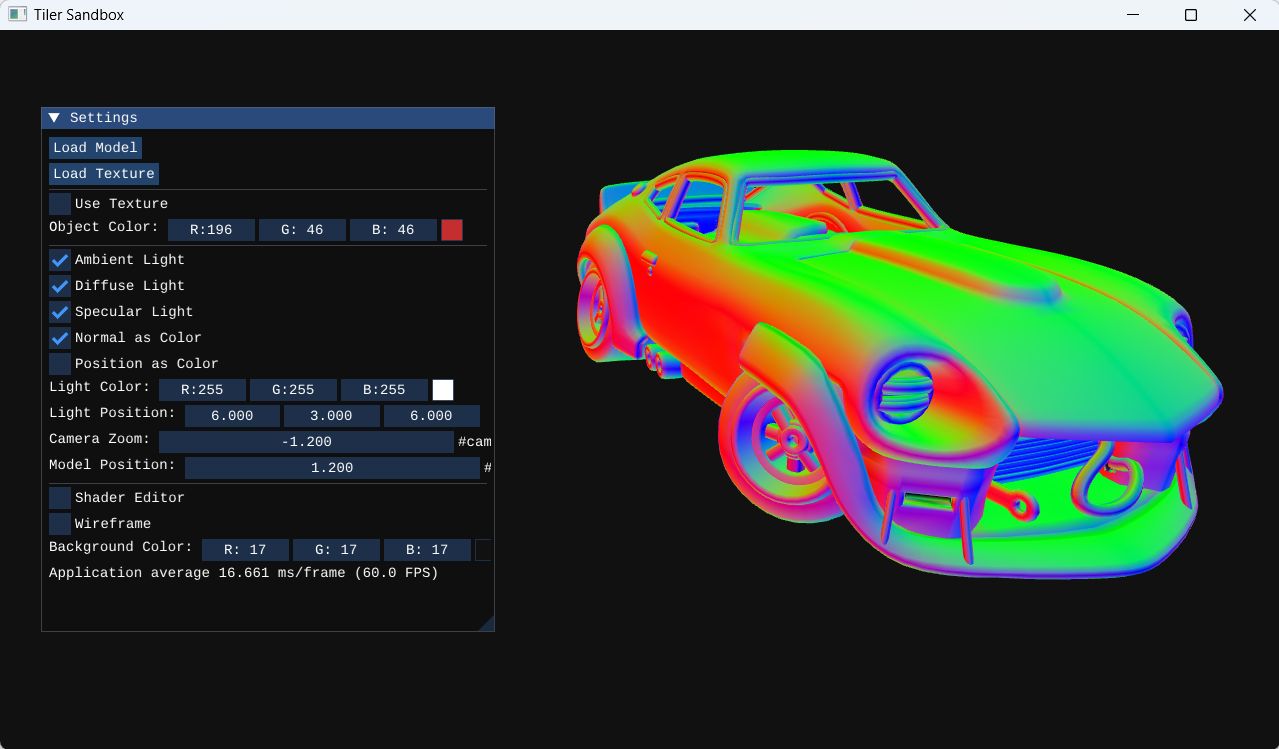This screenshot has width=1279, height=749.
Task: Maximize the Tiler Sandbox window
Action: (x=1190, y=15)
